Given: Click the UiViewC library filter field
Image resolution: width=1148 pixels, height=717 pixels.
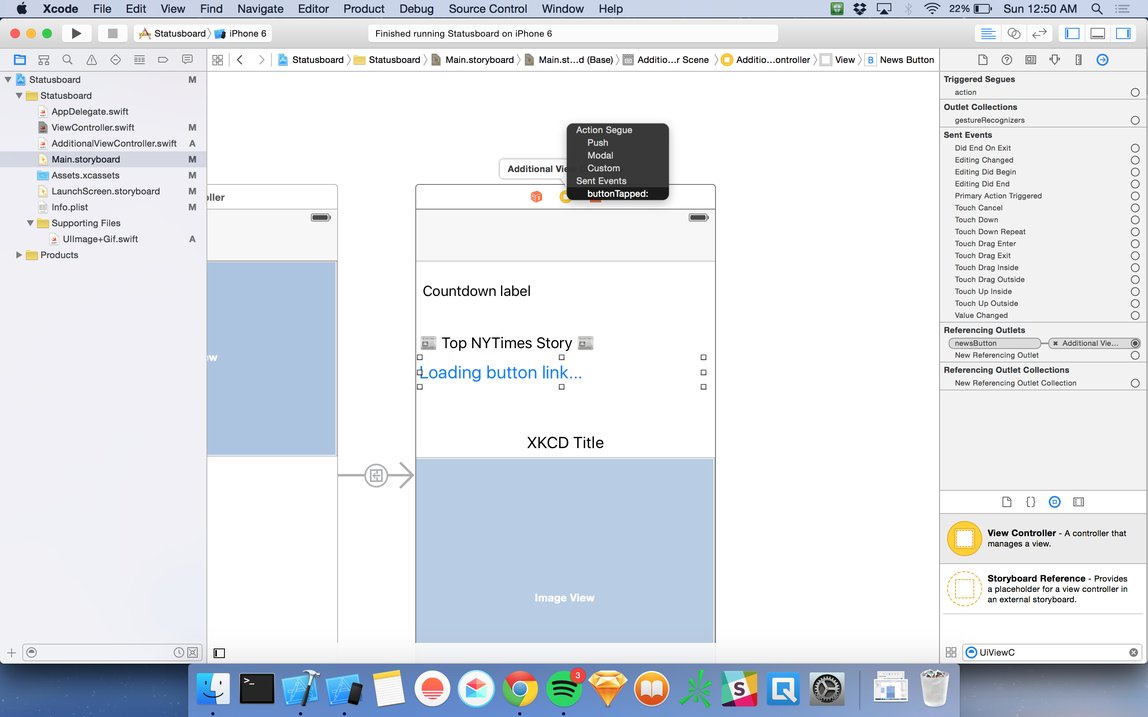Looking at the screenshot, I should (1051, 653).
